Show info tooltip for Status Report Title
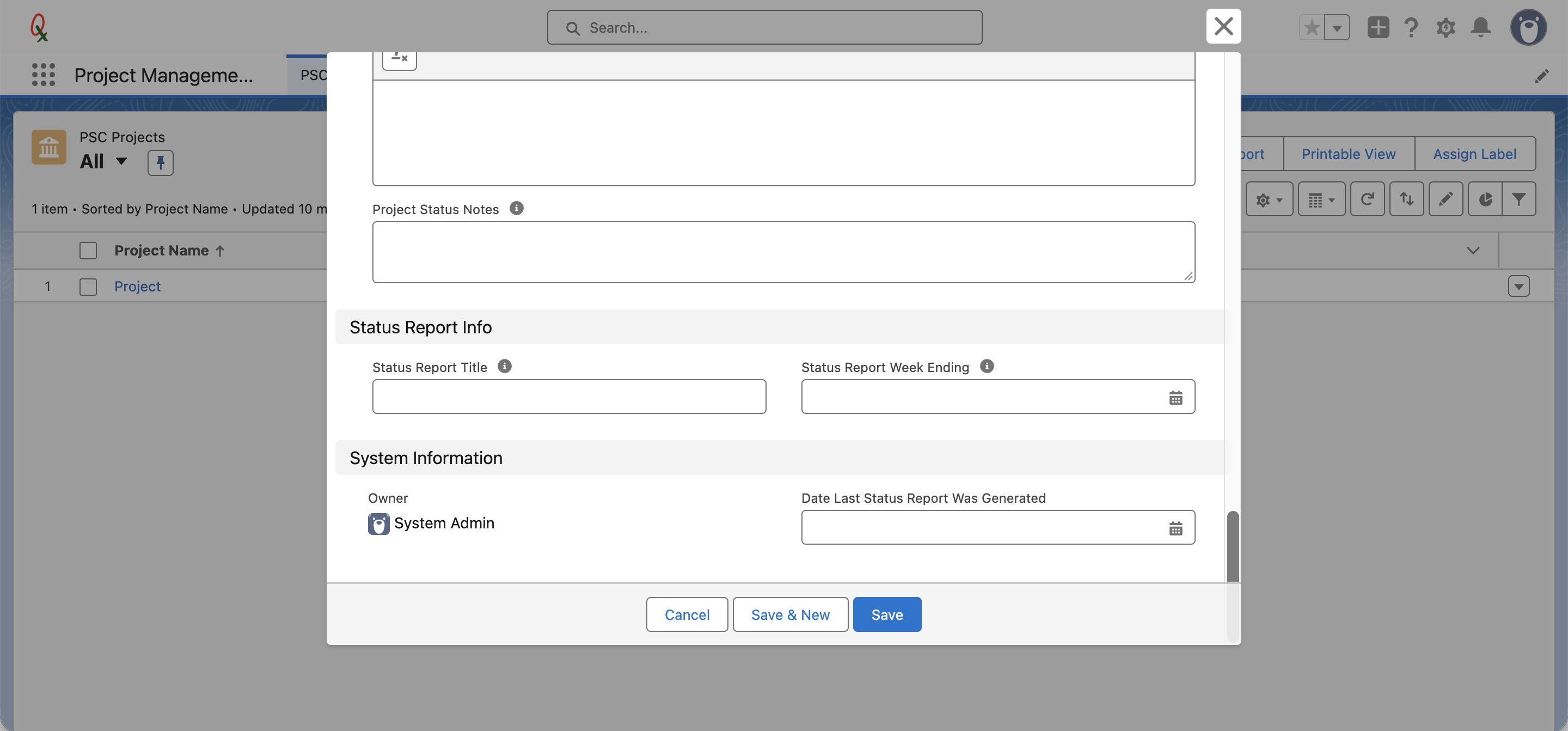Screen dimensions: 1568x731 (505, 366)
